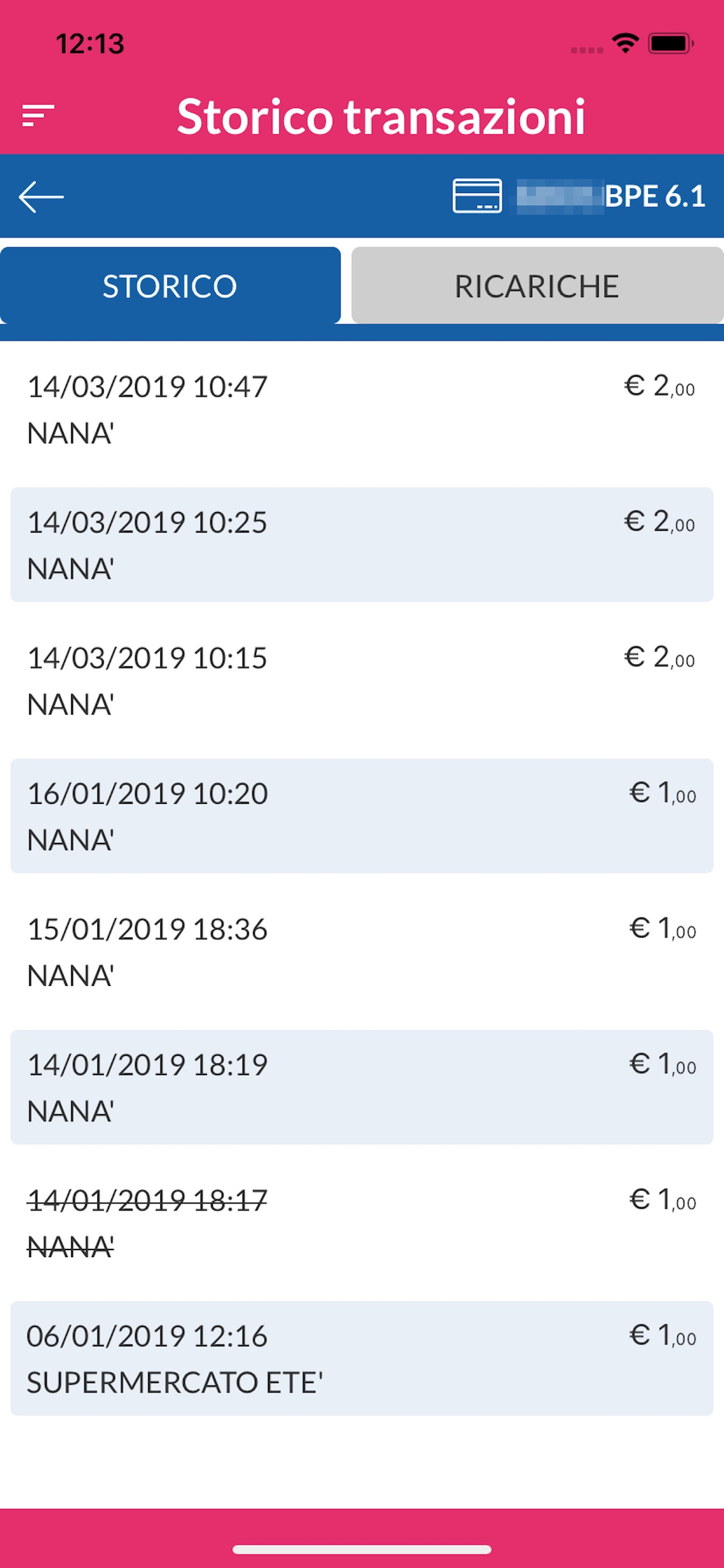Tap the Storico transazioni title
Screen dimensions: 724x1568
[381, 116]
